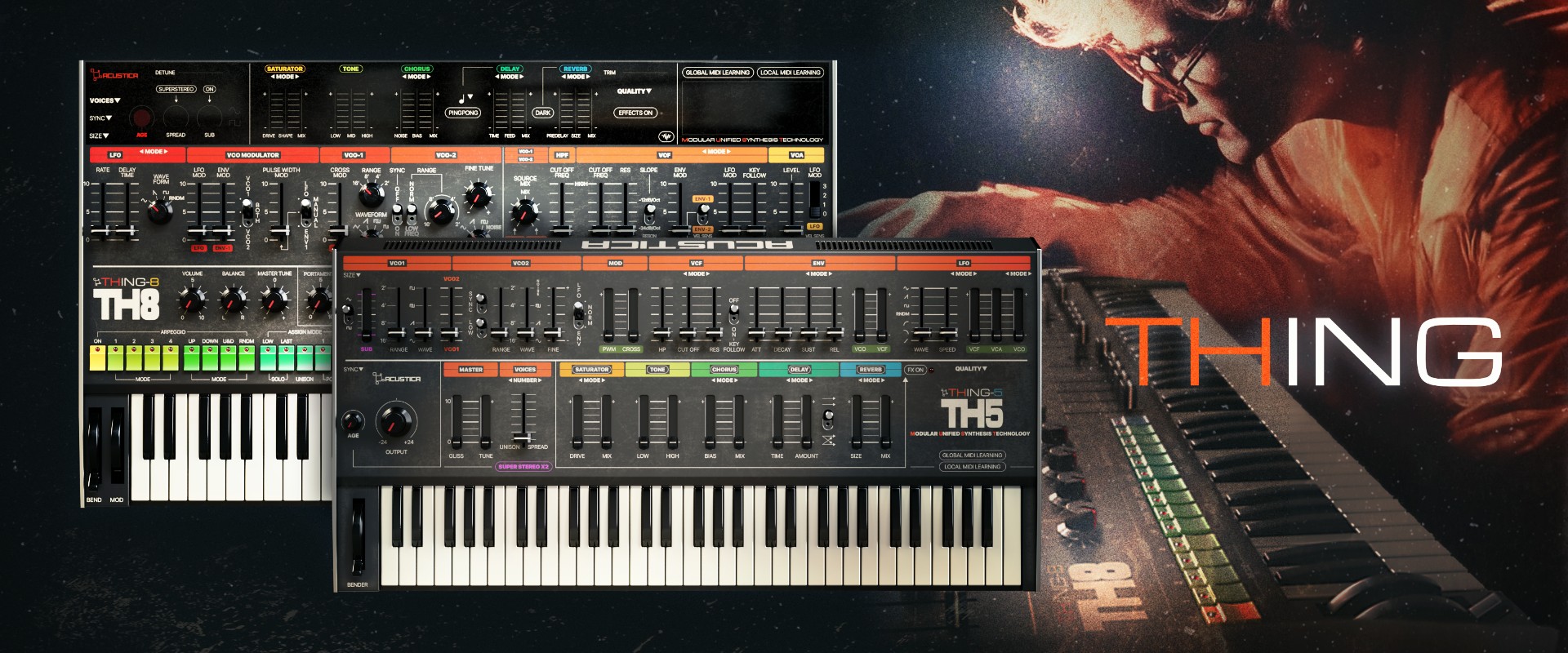Open the VOICES dropdown on TH8
This screenshot has width=1568, height=653.
(105, 100)
